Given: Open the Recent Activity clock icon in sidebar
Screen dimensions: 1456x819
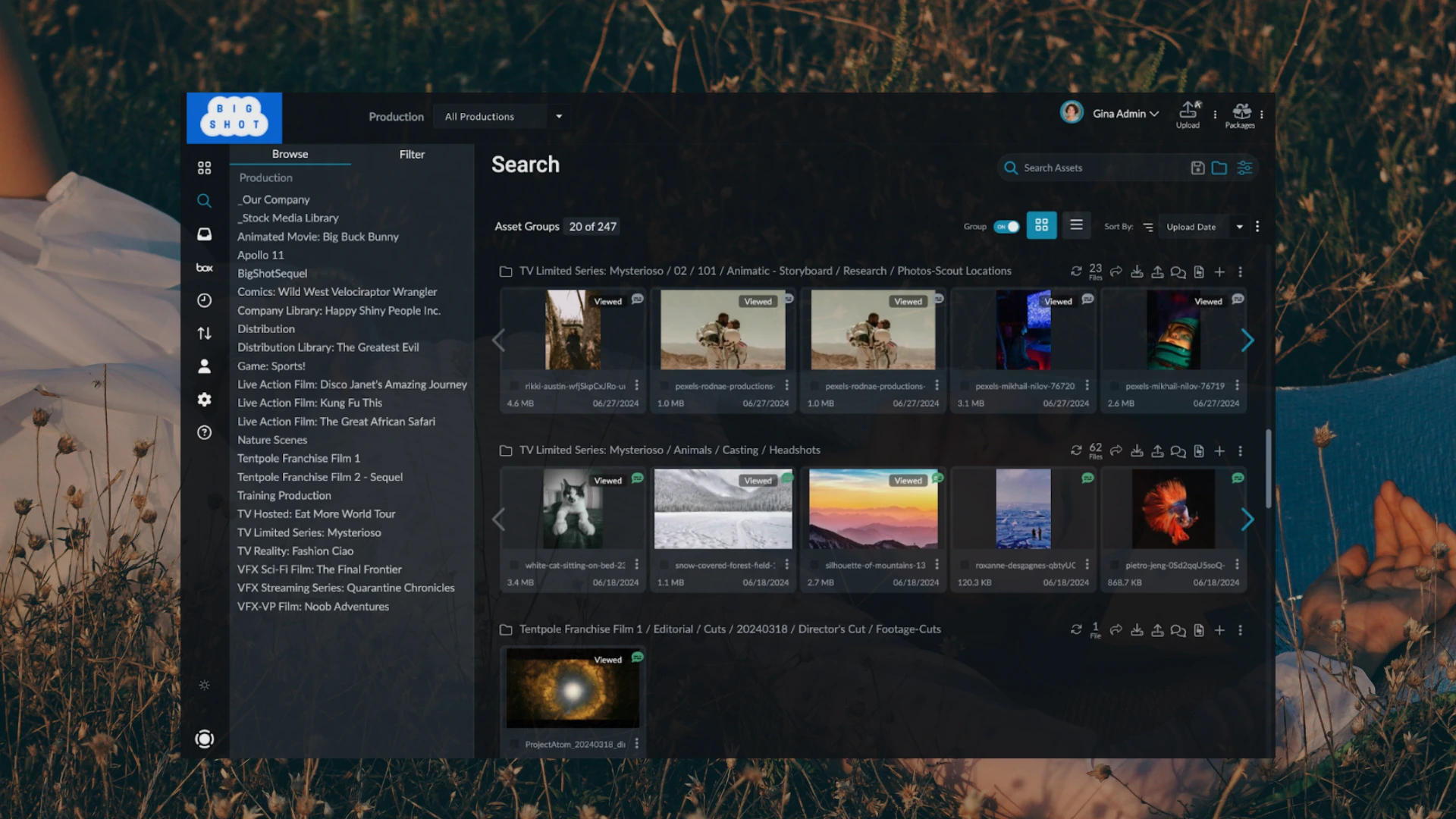Looking at the screenshot, I should [x=204, y=300].
